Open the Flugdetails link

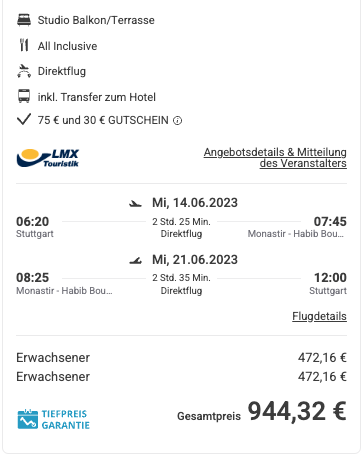coord(319,316)
